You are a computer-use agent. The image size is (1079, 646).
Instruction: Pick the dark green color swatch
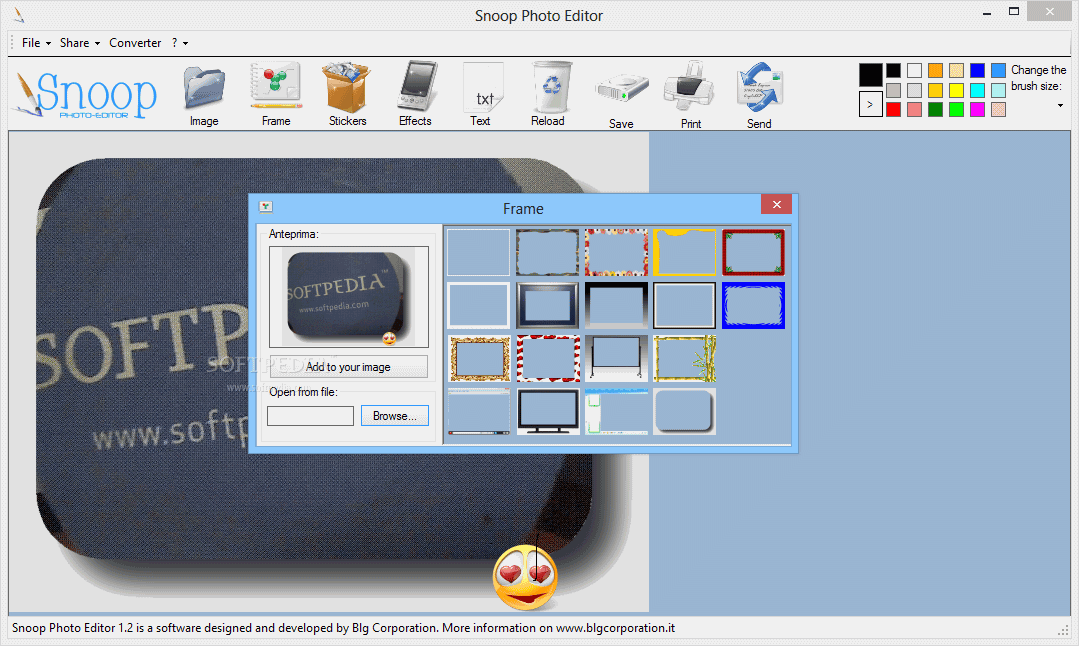coord(935,109)
